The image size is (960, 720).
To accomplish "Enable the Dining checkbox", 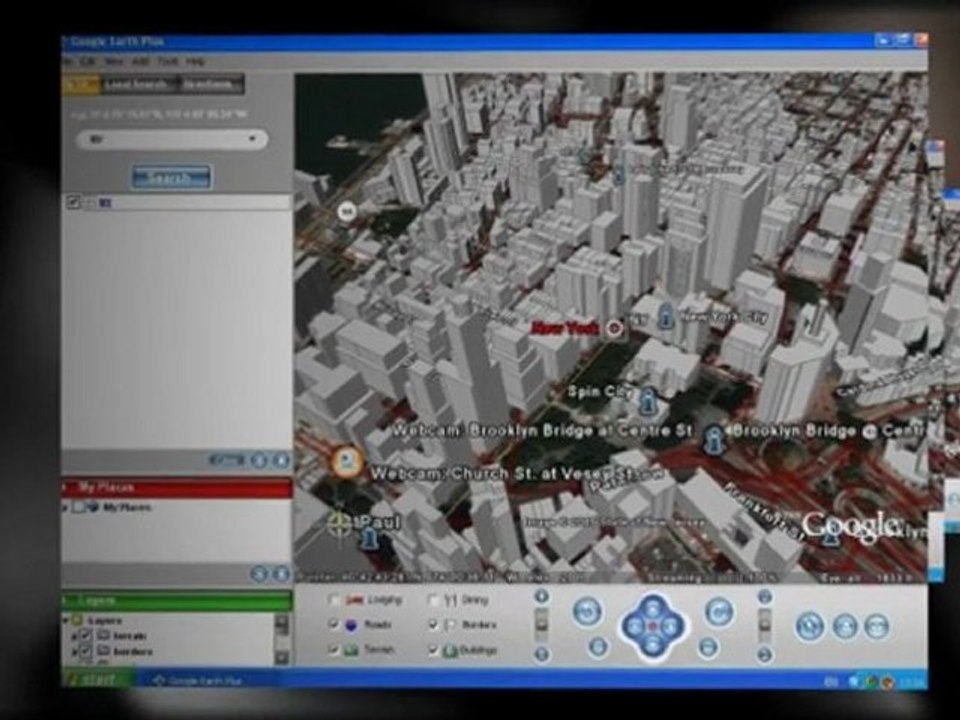I will (x=433, y=600).
